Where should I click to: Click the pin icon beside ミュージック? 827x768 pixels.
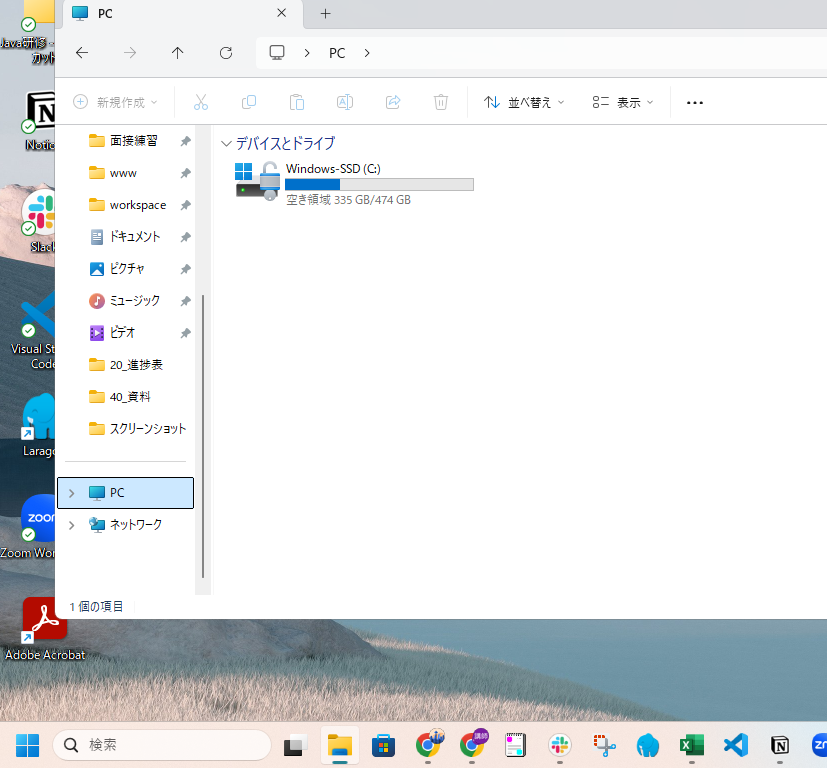(185, 301)
